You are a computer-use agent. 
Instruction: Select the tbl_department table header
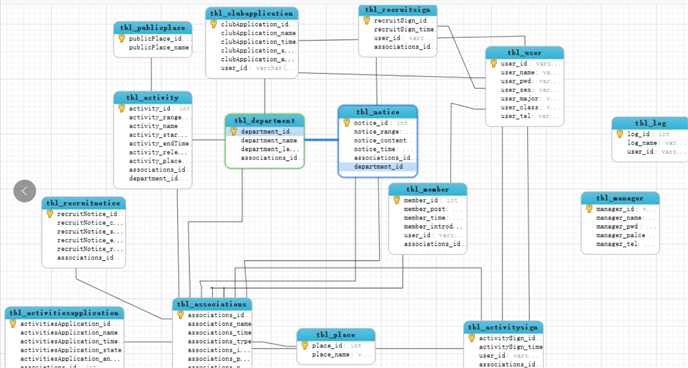[x=265, y=121]
